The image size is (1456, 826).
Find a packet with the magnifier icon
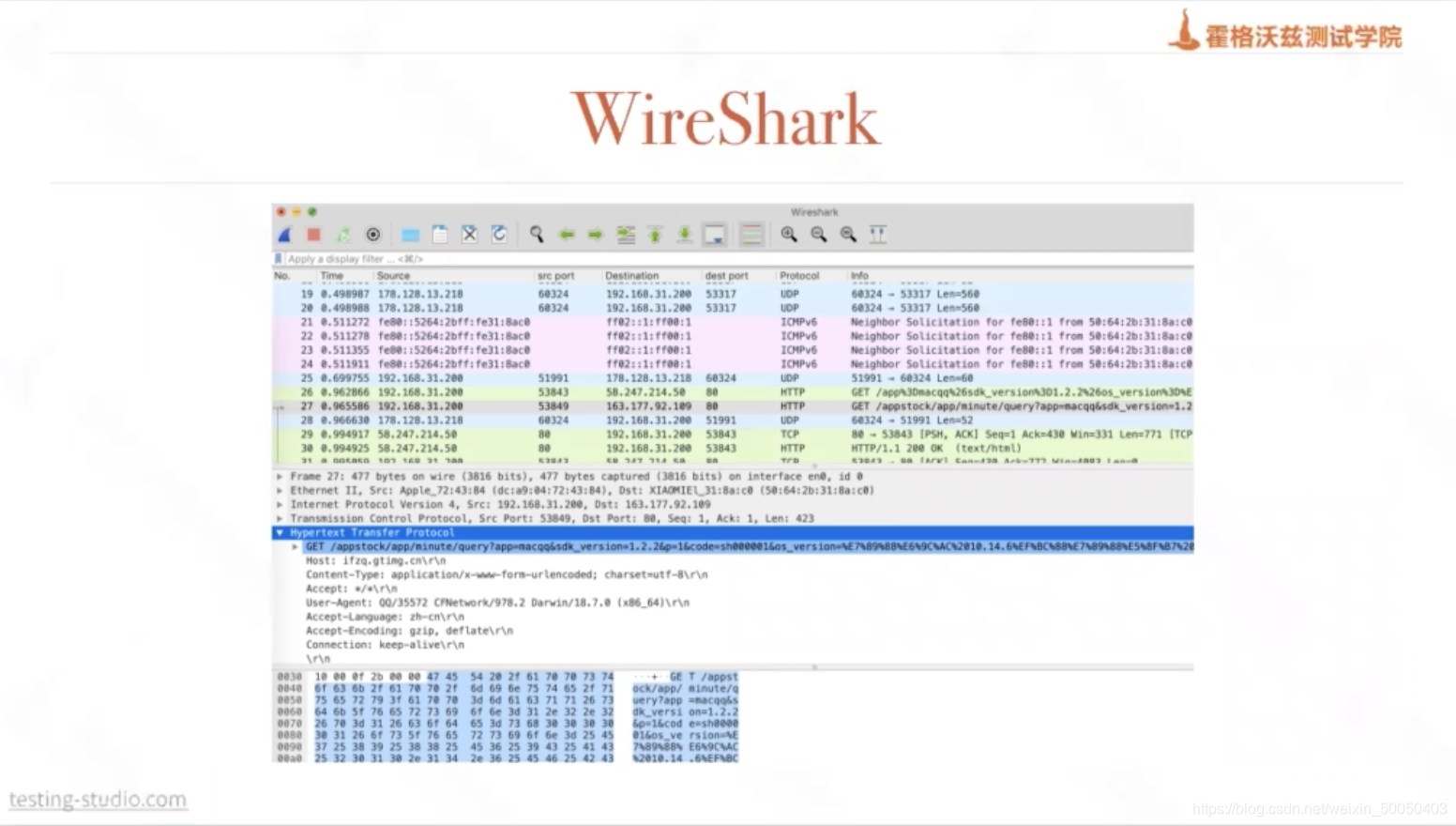(537, 235)
